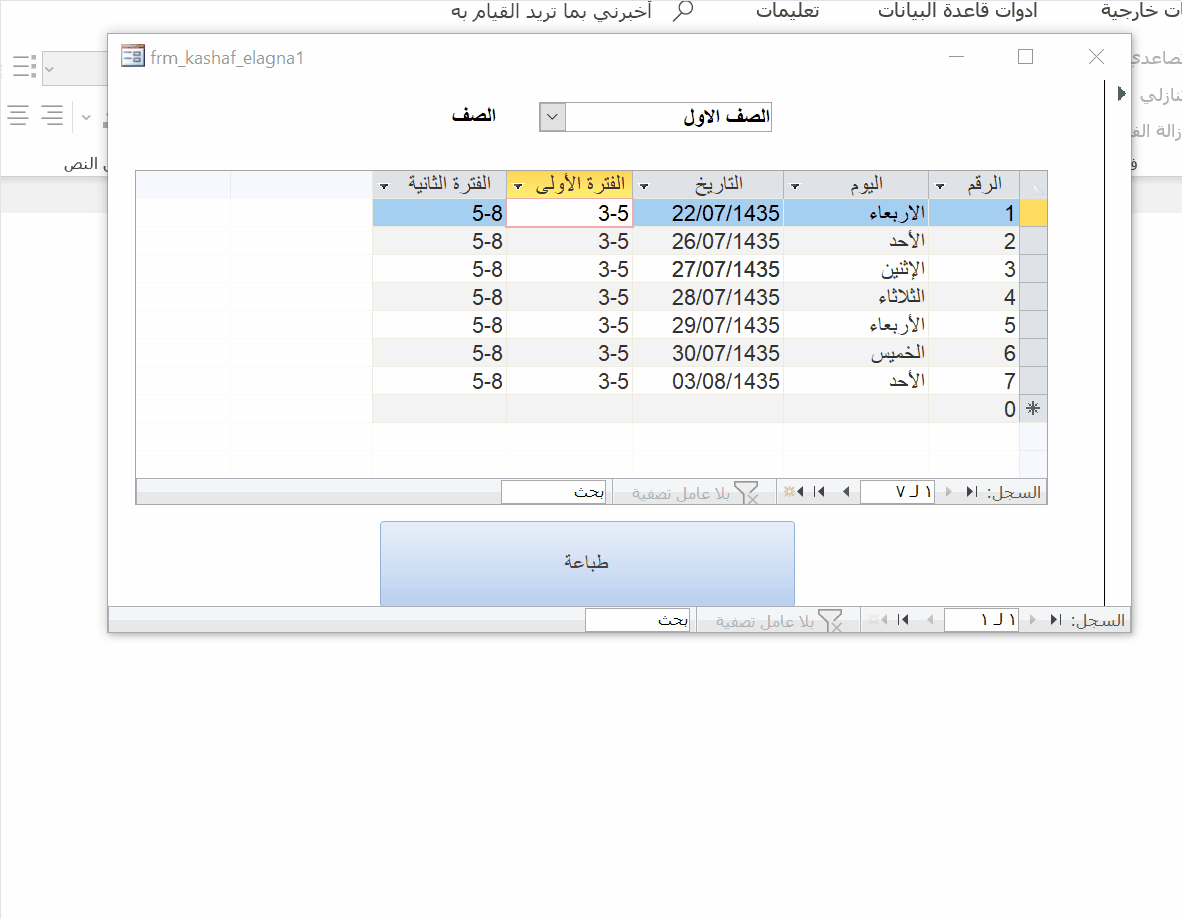This screenshot has width=1182, height=919.
Task: Open filter dropdown for الرقم column
Action: 940,185
